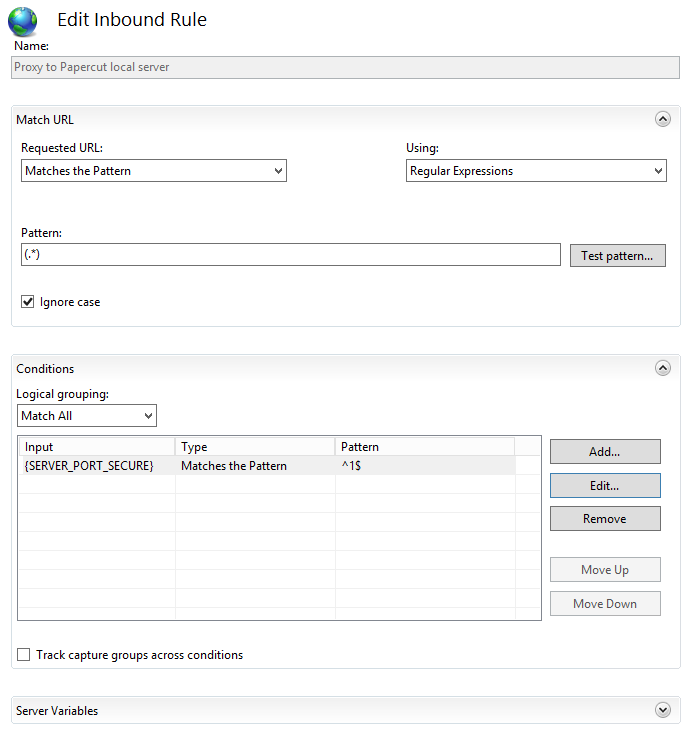
Task: Open the Requested URL dropdown
Action: (154, 171)
